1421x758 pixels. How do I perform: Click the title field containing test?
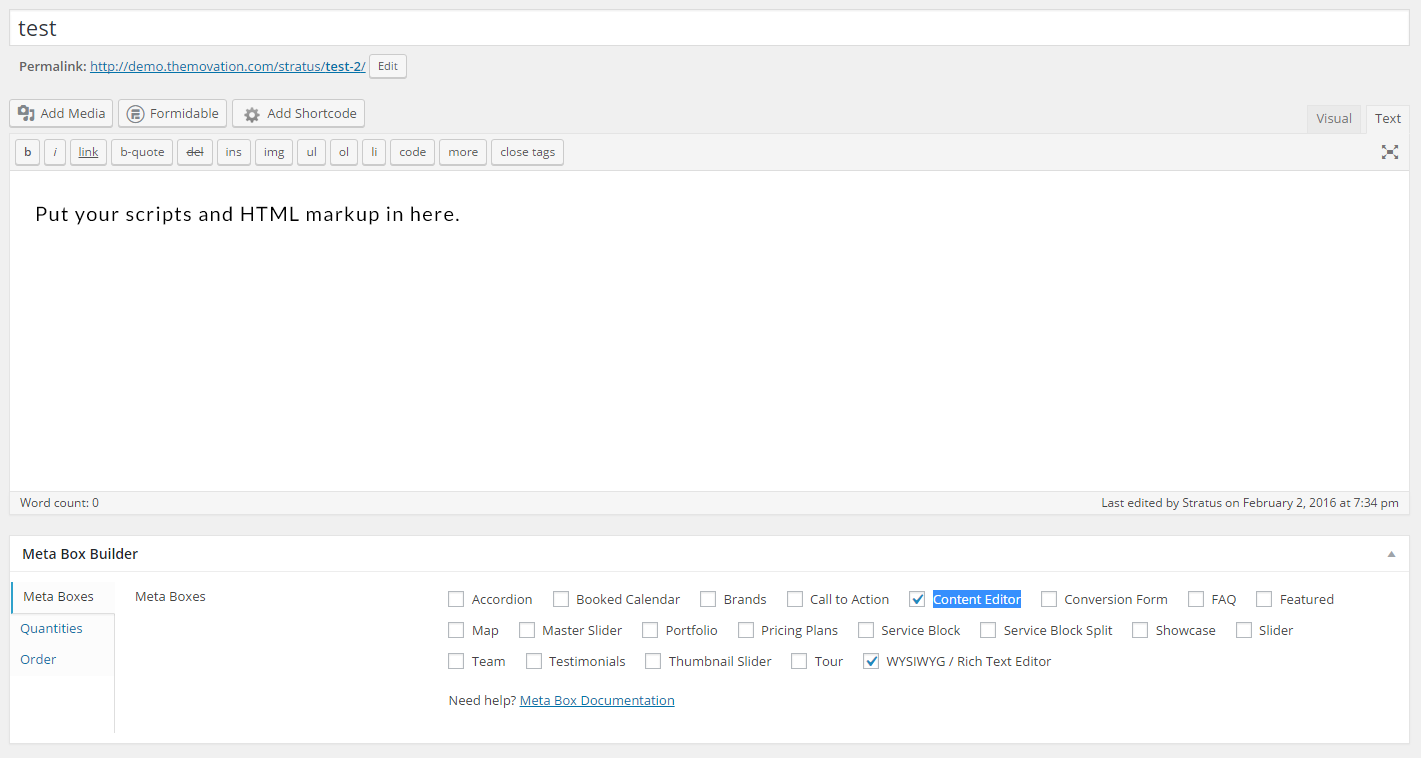(710, 28)
